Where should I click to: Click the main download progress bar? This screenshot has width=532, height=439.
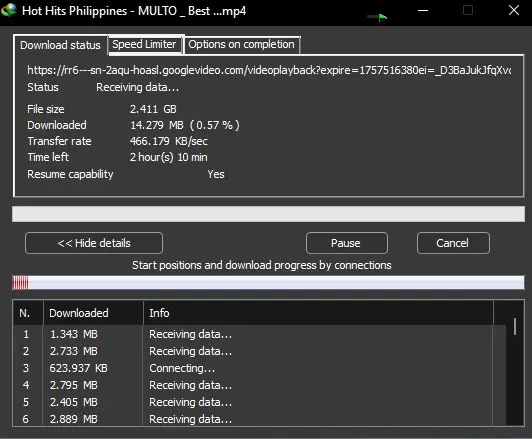[x=268, y=214]
